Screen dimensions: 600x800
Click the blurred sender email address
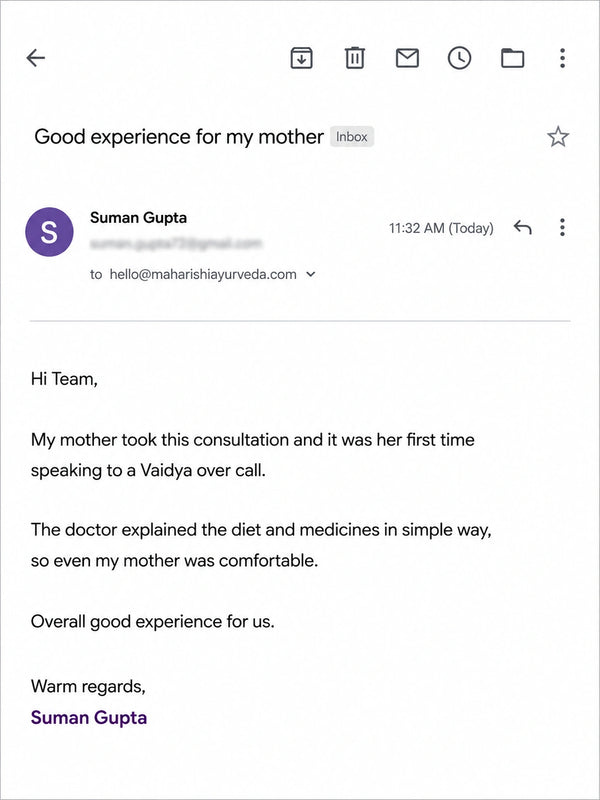[176, 244]
